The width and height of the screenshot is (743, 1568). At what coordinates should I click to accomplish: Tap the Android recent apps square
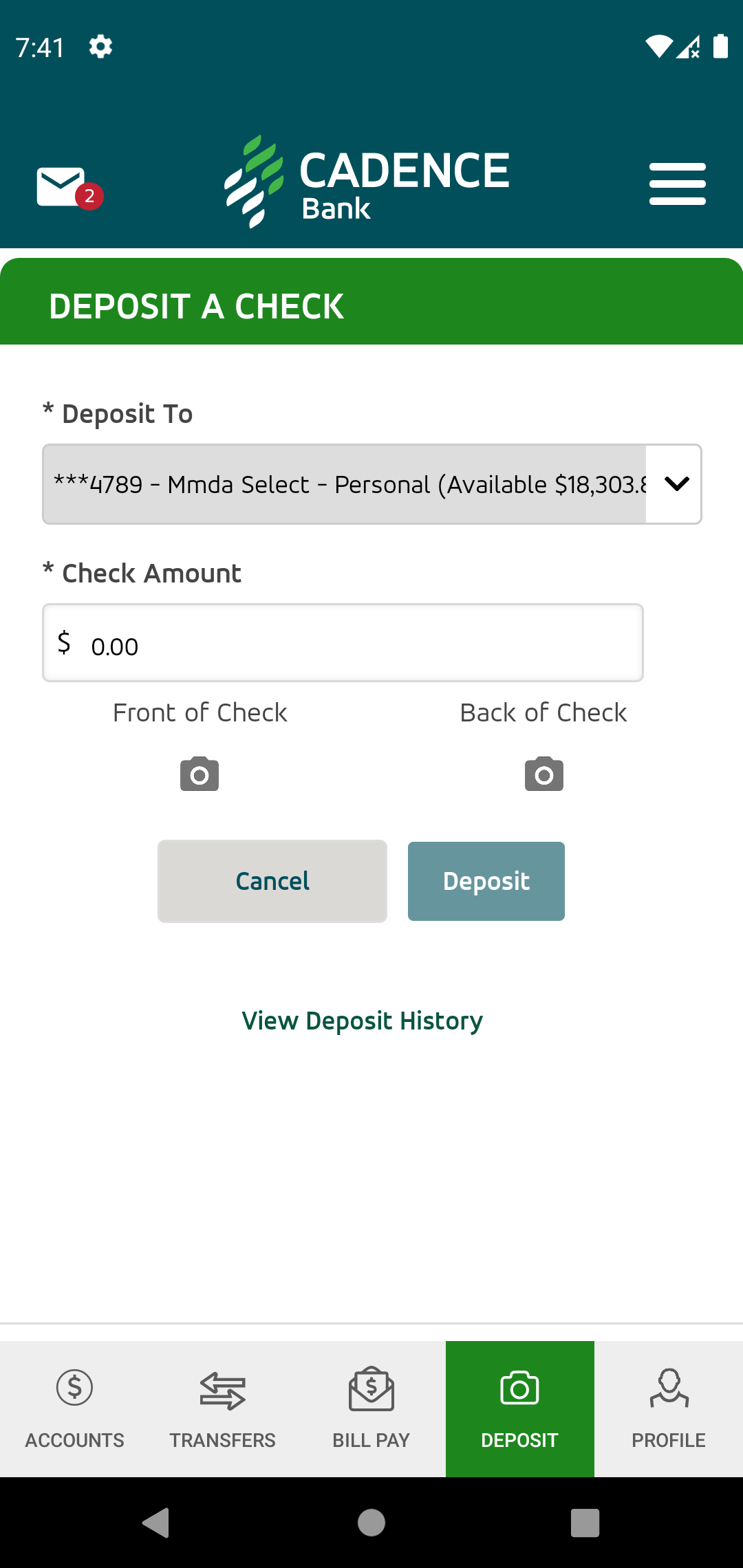point(585,1523)
